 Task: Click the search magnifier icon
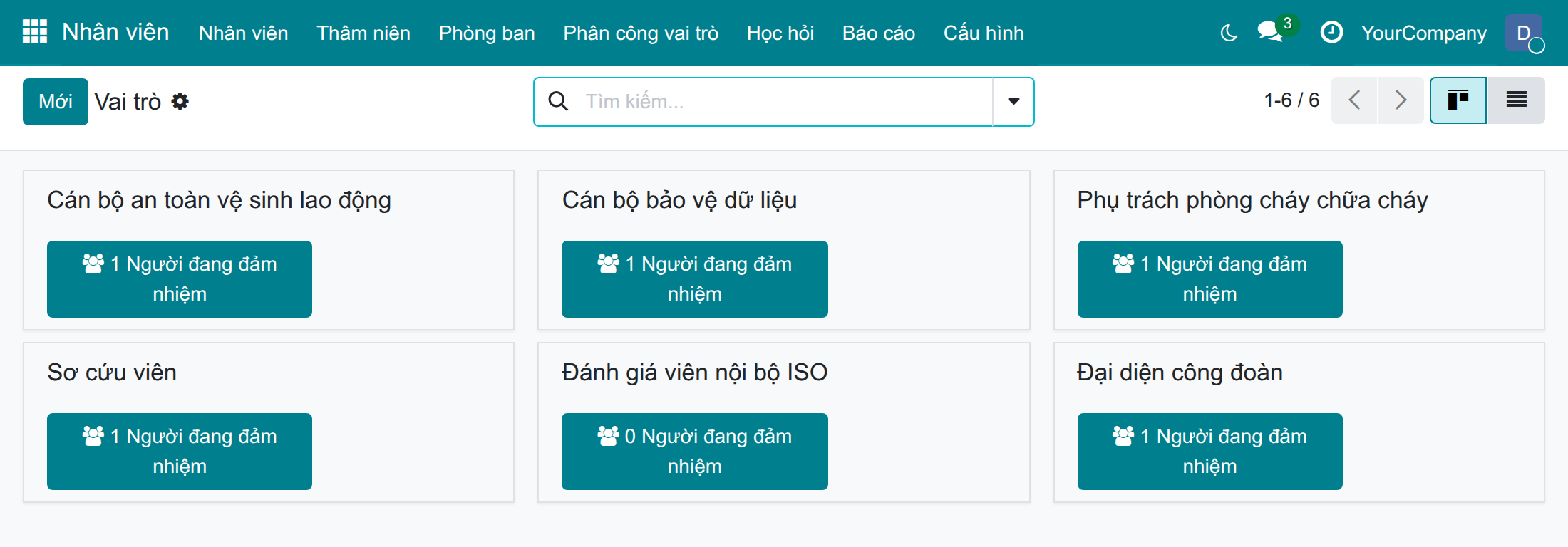pyautogui.click(x=558, y=102)
